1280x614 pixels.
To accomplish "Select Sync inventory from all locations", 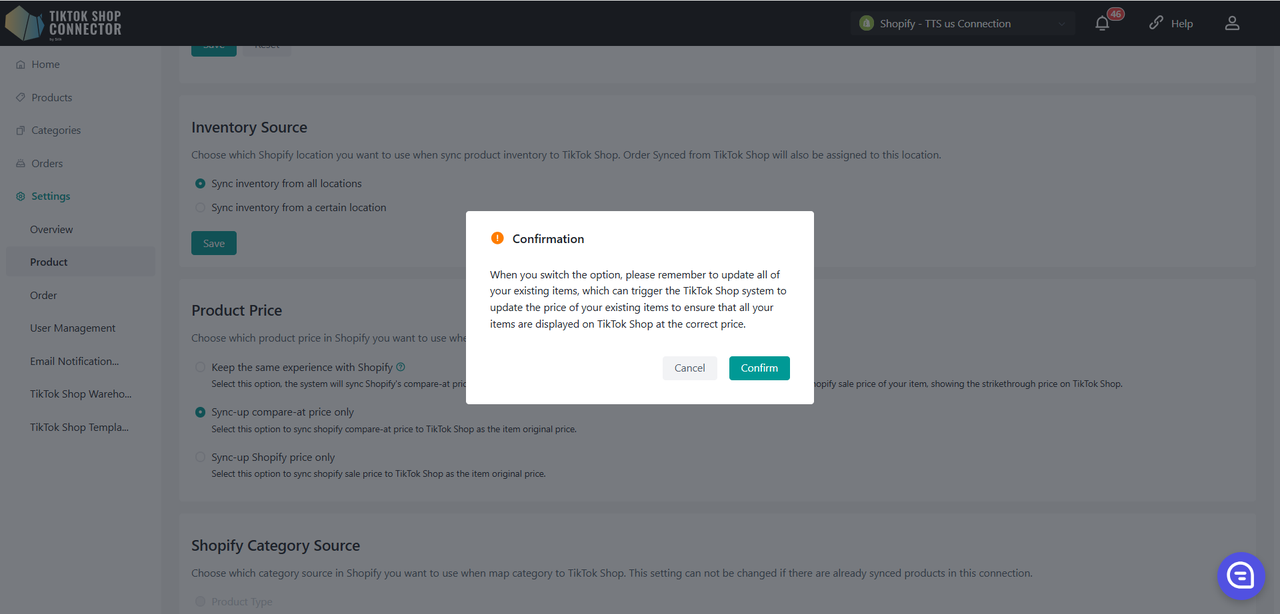I will [201, 184].
